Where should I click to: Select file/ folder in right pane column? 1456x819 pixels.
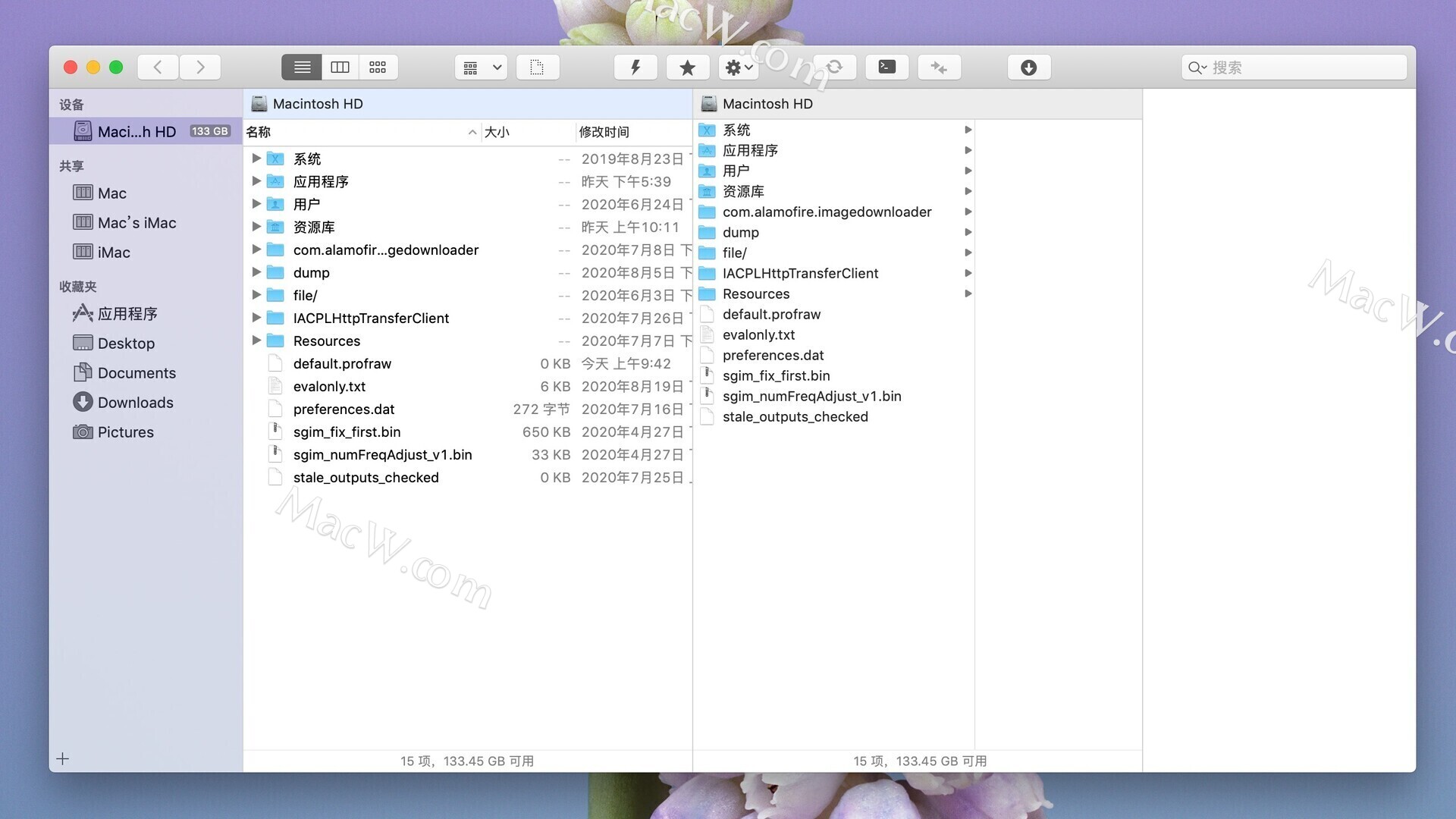tap(834, 253)
